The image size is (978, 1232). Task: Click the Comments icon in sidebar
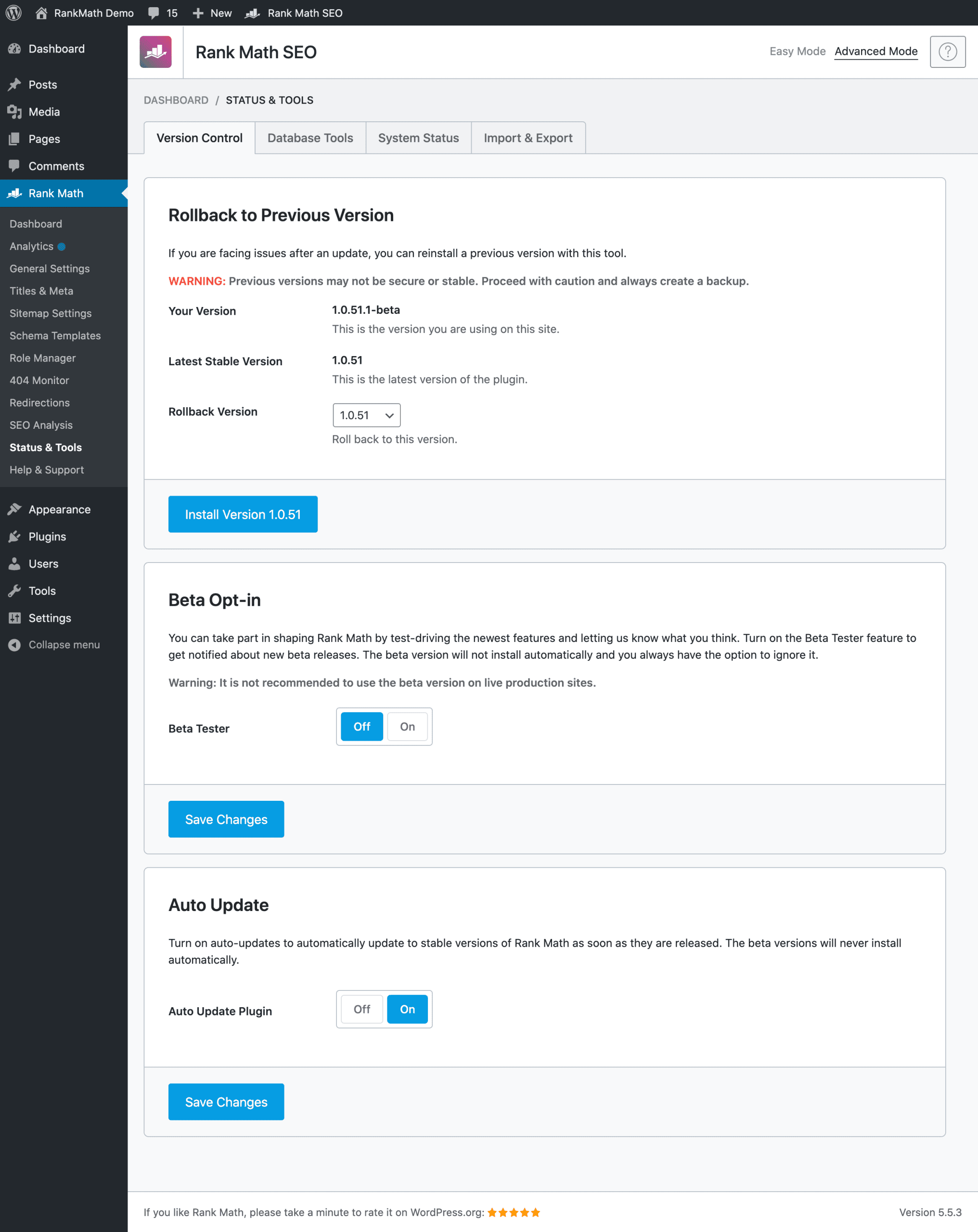coord(15,166)
